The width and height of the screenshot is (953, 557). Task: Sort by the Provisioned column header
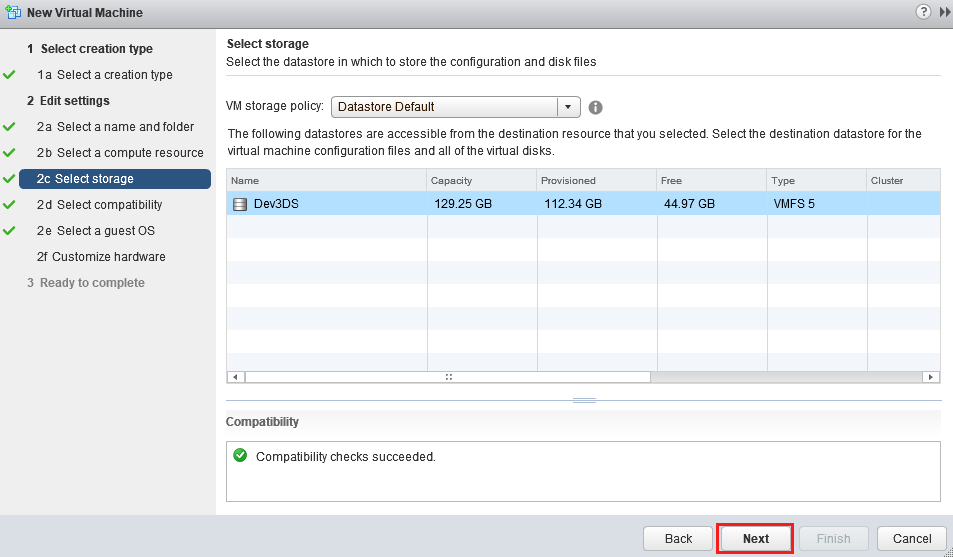(x=597, y=181)
